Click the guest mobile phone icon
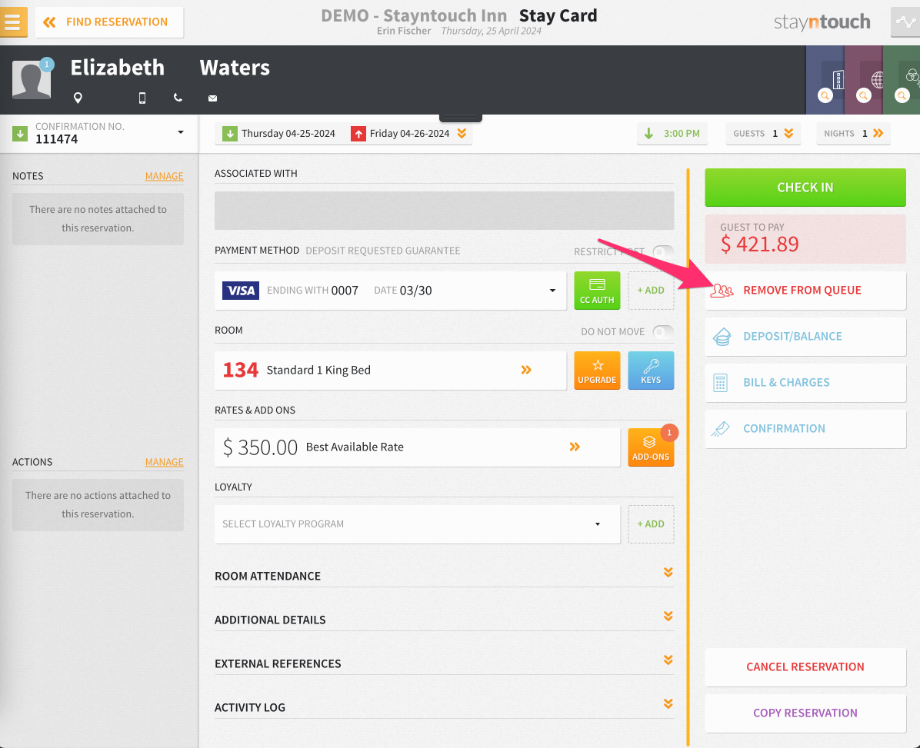Viewport: 920px width, 748px height. point(142,98)
